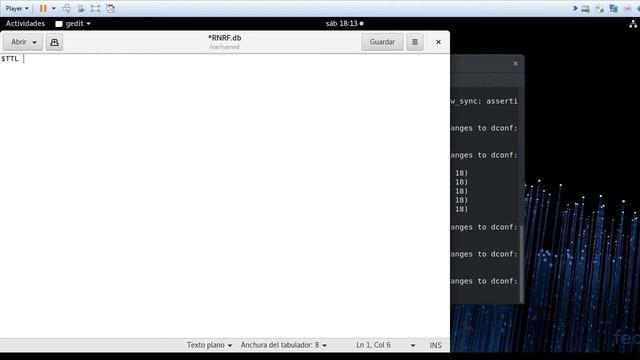Expand the power options arrow next to pause
The height and width of the screenshot is (360, 640).
[53, 8]
